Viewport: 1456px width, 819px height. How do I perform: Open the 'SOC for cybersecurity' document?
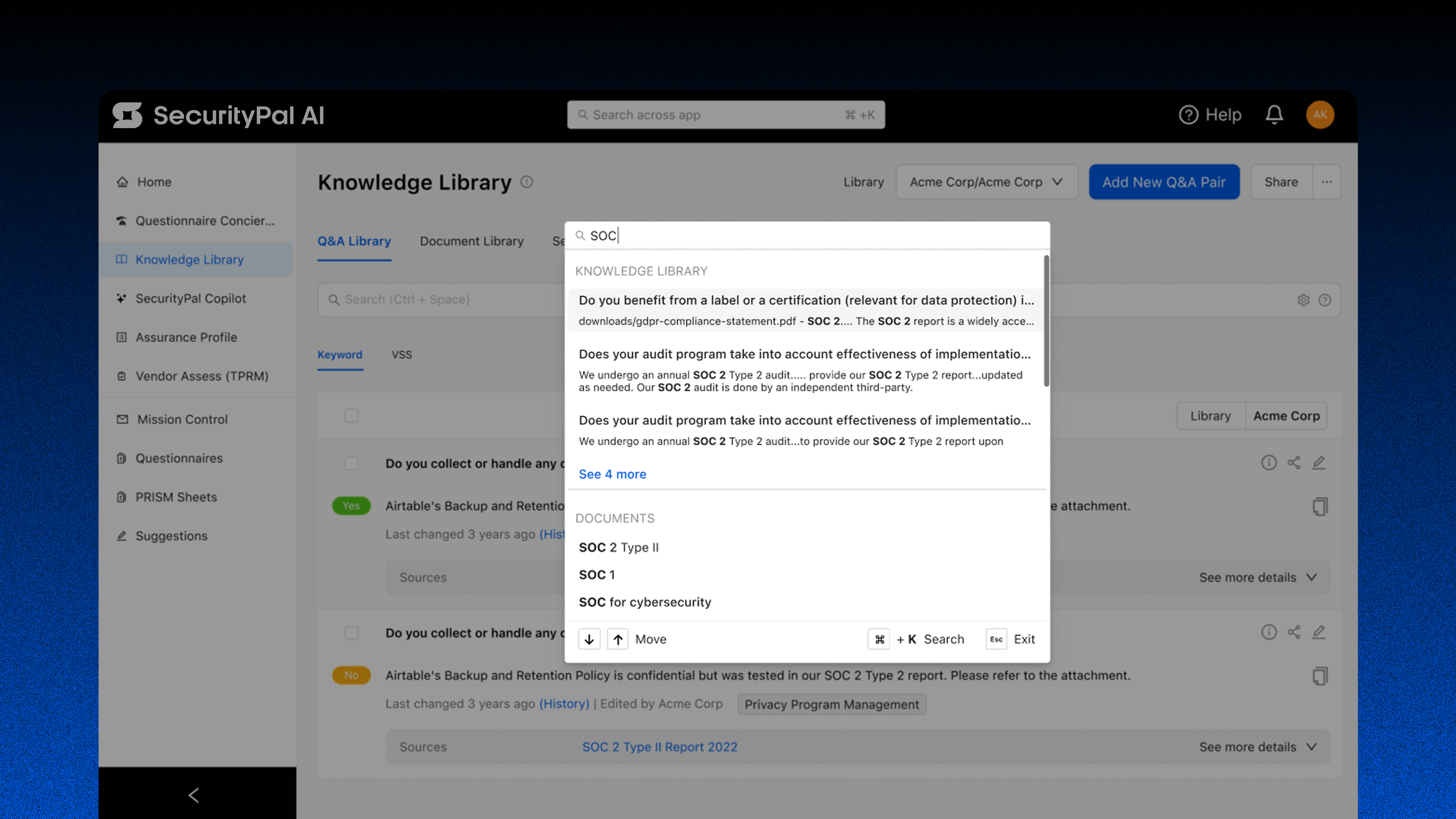(645, 602)
